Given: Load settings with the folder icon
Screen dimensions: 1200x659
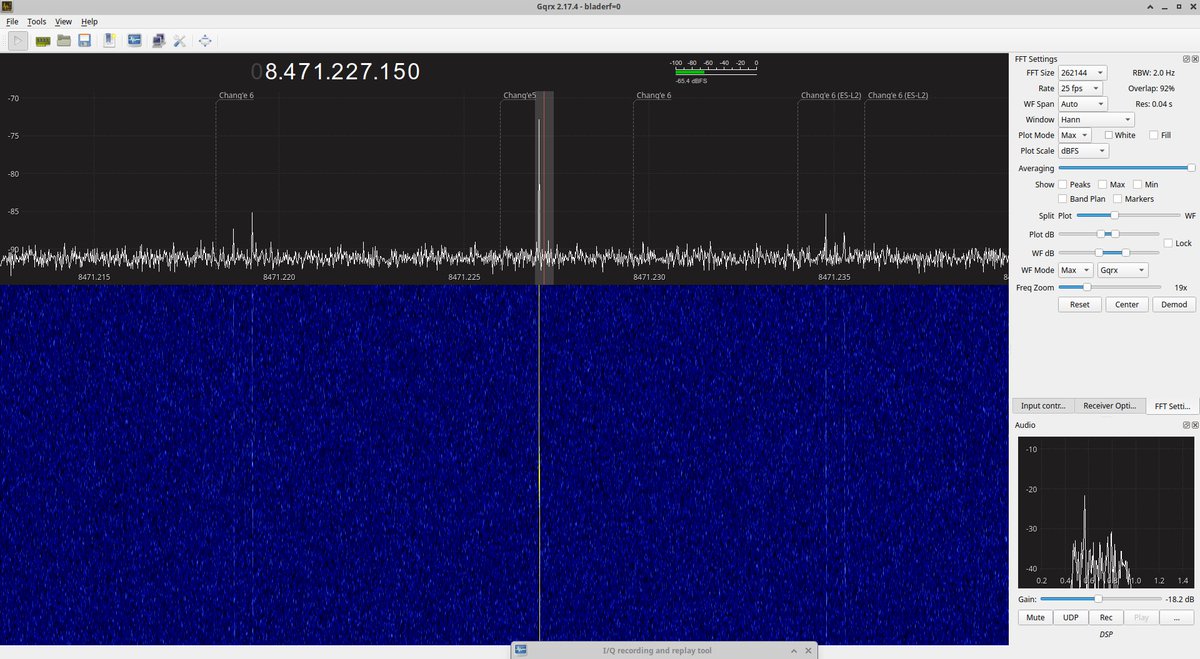Looking at the screenshot, I should pyautogui.click(x=64, y=41).
